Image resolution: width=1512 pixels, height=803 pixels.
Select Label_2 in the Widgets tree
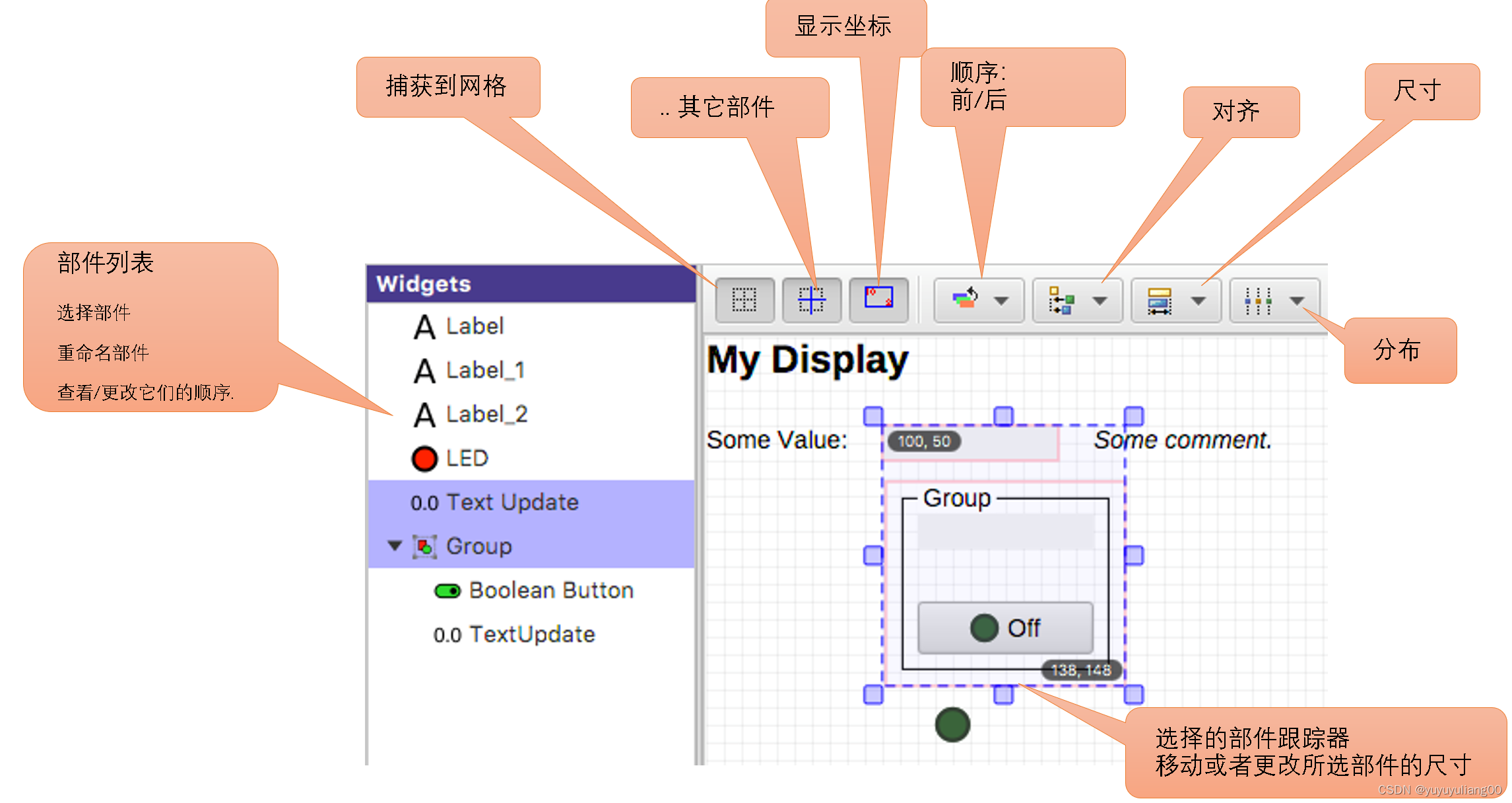click(x=531, y=415)
